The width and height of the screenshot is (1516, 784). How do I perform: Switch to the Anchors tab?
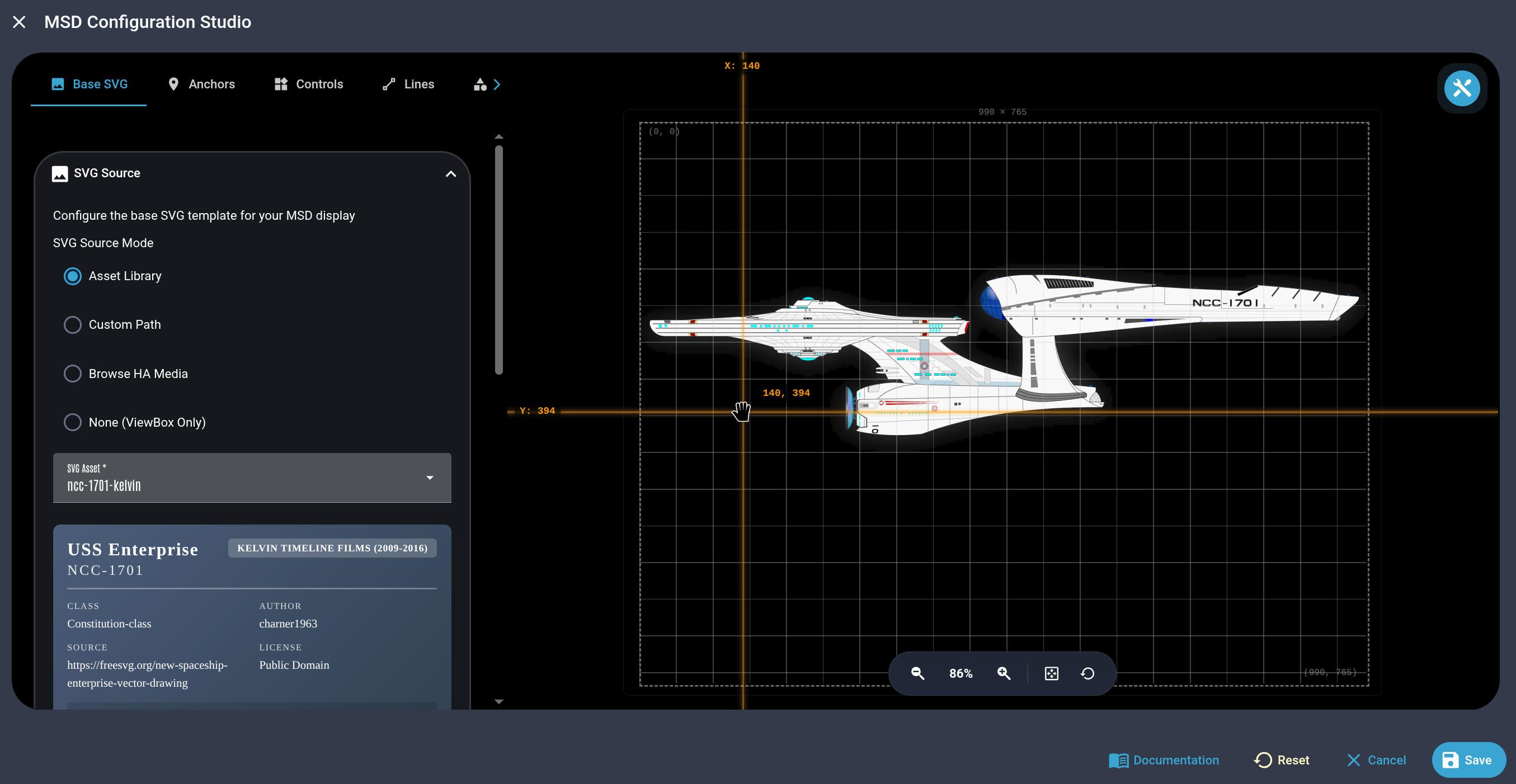pyautogui.click(x=201, y=84)
